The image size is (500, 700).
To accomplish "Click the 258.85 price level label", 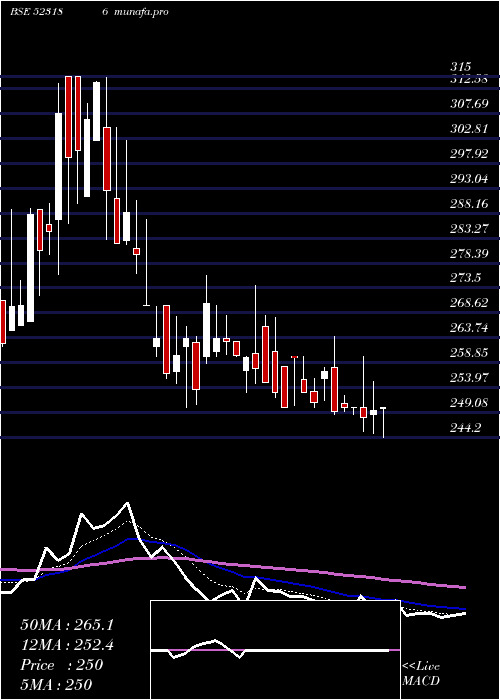I will tap(469, 354).
